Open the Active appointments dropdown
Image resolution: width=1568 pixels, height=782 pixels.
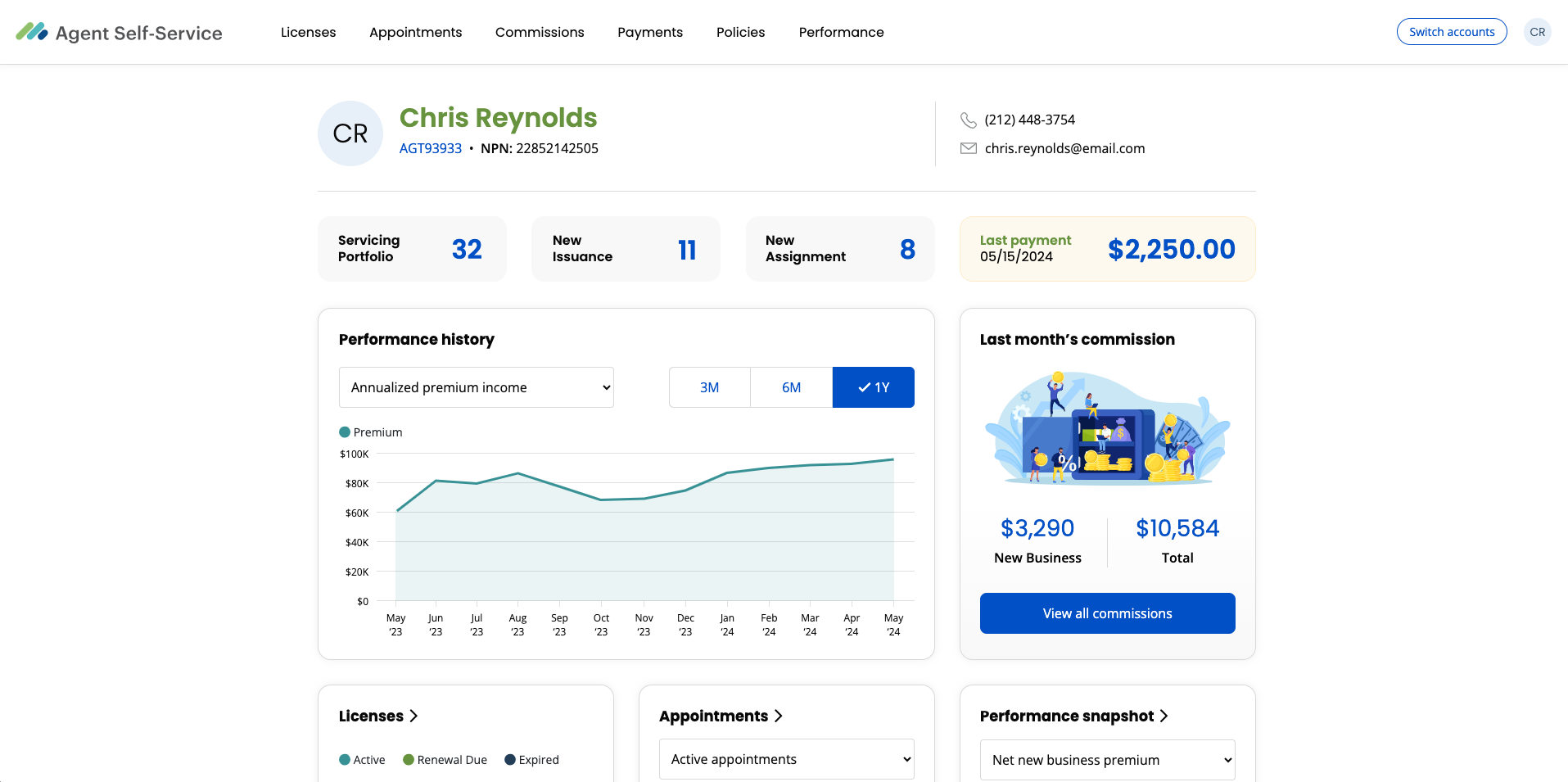click(x=786, y=759)
